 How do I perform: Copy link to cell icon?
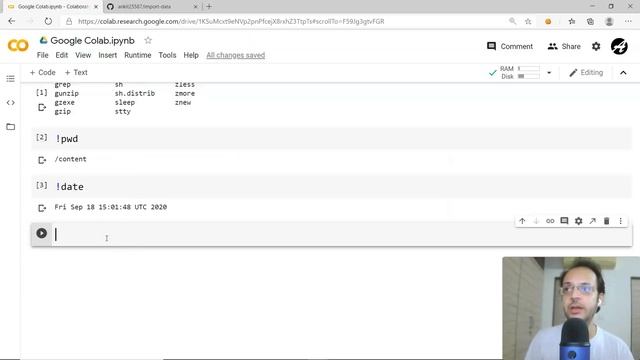(x=550, y=221)
